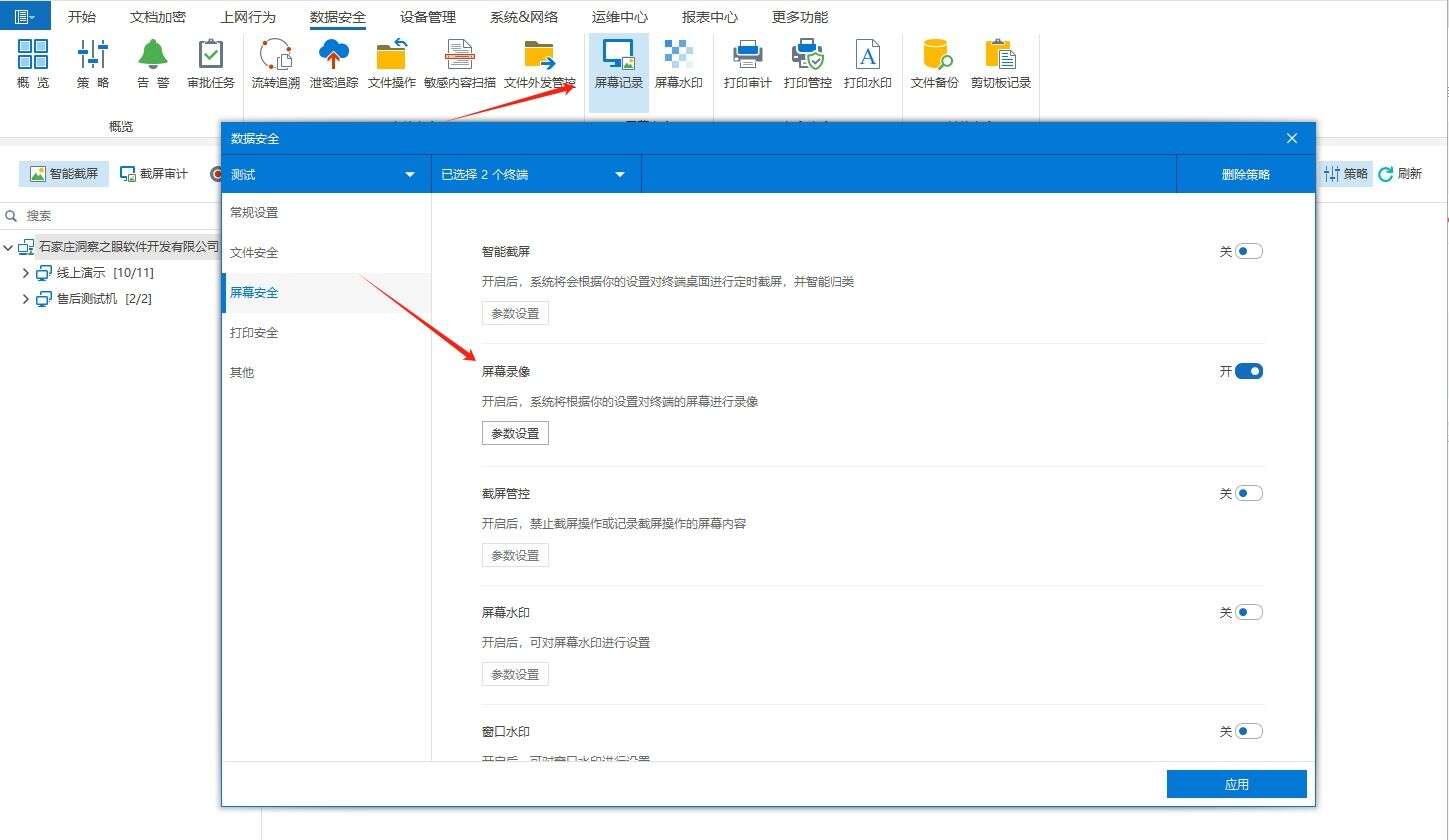Expand the 线上演示 tree node

25,272
